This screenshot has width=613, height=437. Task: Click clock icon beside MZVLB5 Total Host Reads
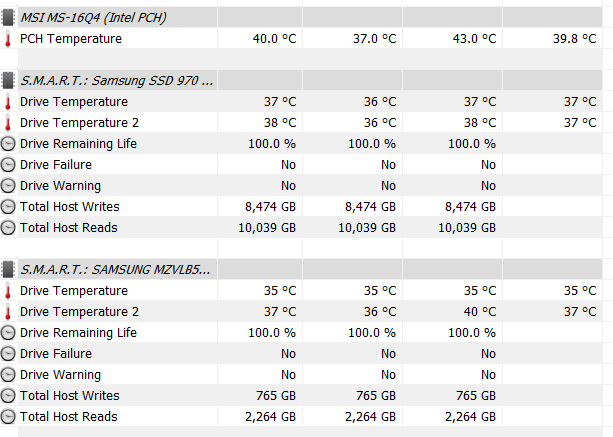click(8, 417)
